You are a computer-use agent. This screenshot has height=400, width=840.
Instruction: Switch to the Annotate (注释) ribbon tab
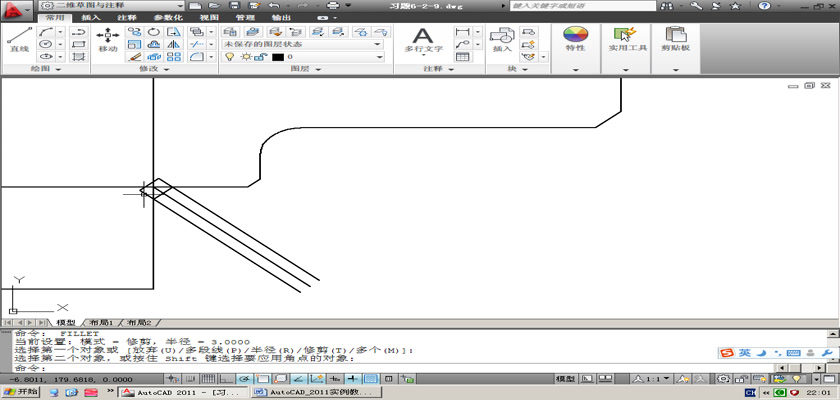126,18
